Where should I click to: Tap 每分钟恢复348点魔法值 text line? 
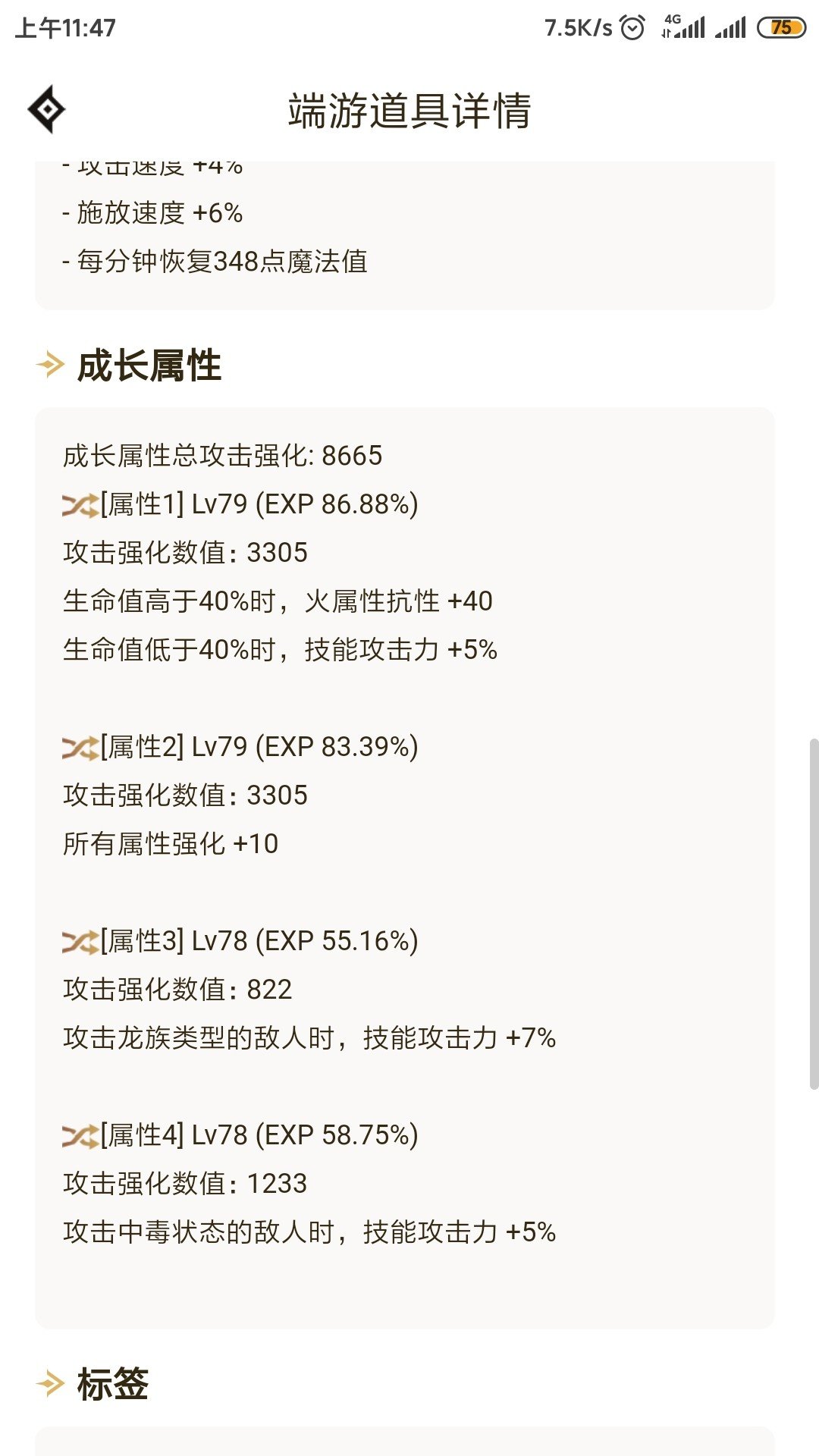(x=215, y=262)
